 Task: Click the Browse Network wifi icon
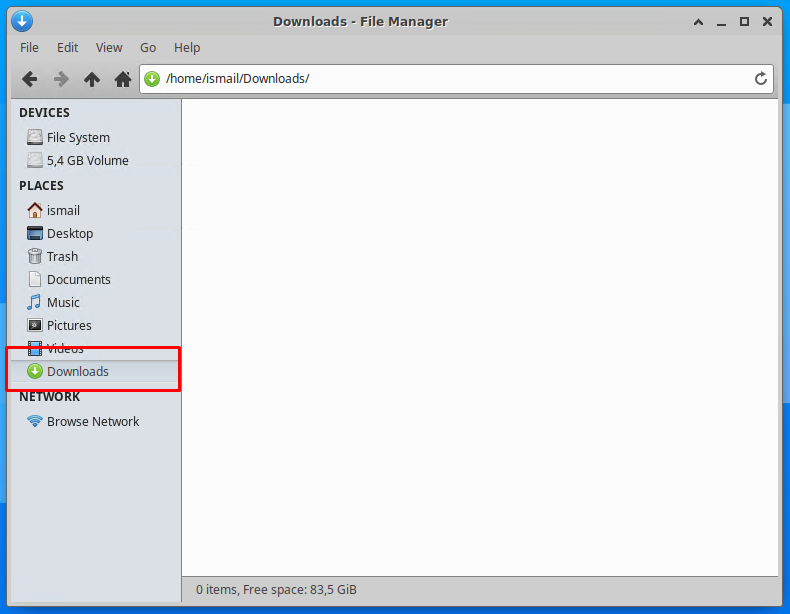pos(35,421)
